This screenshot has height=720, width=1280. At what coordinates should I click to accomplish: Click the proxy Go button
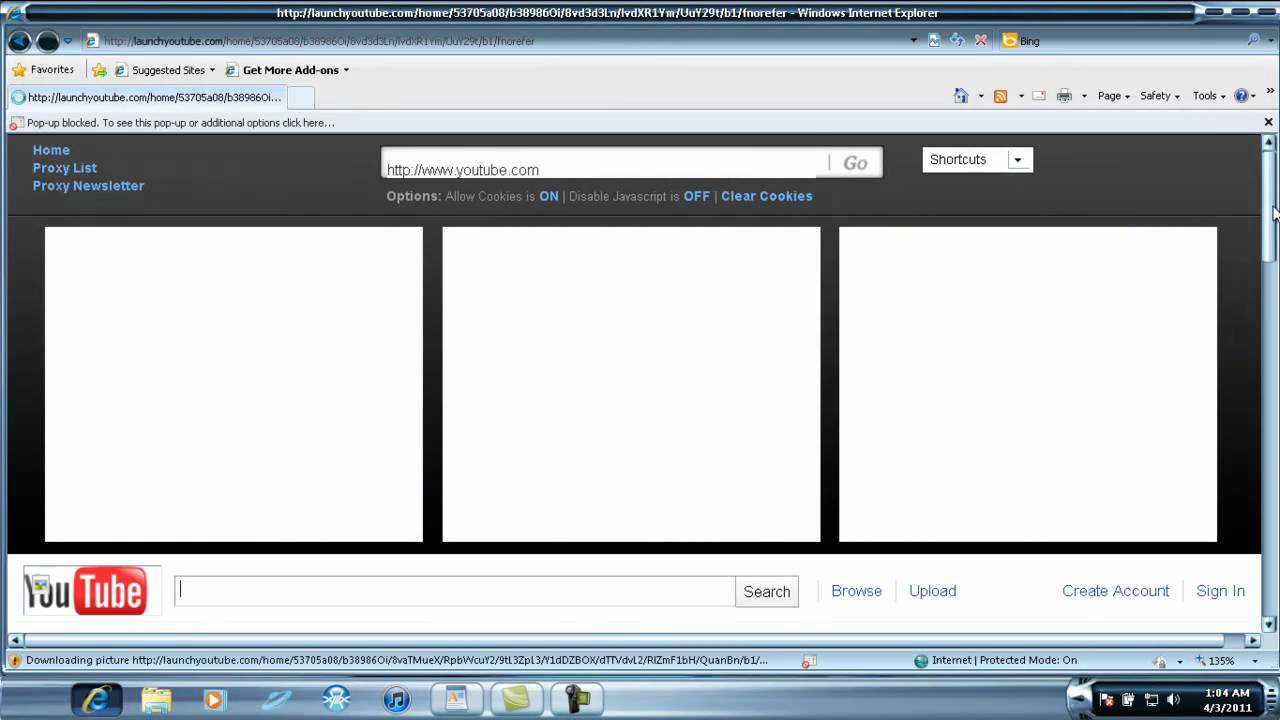pos(855,163)
